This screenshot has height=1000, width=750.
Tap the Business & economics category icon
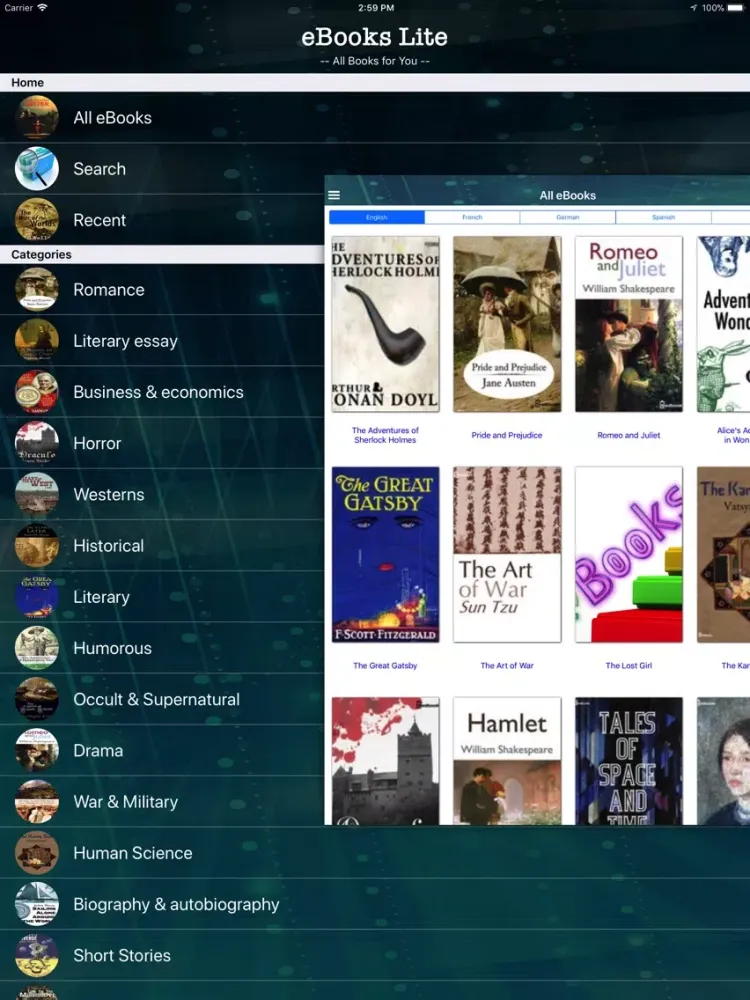pos(37,392)
